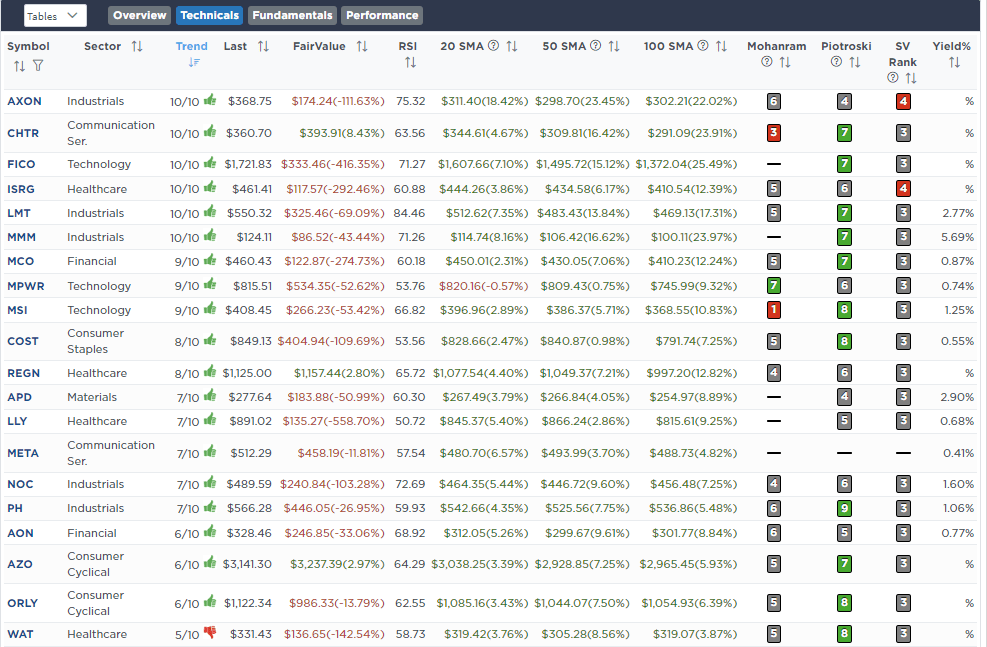Click APD yield 2.90%
The width and height of the screenshot is (987, 647).
click(957, 397)
